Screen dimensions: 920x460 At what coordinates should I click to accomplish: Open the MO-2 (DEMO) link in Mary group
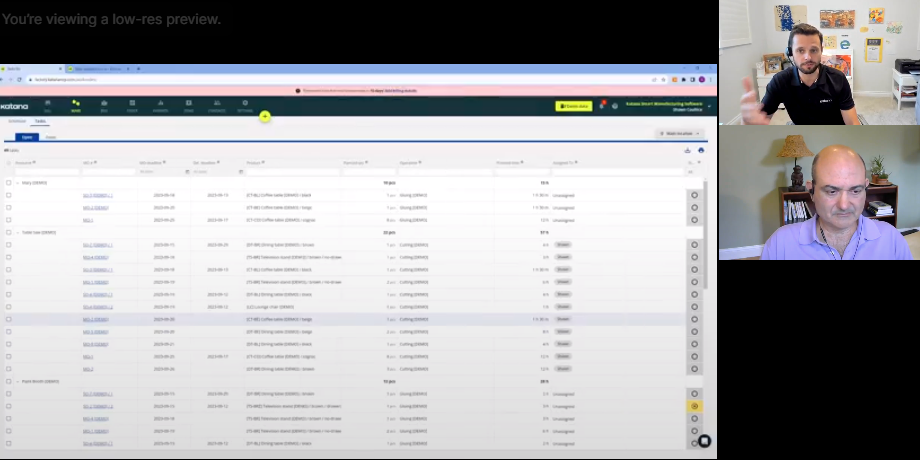tap(96, 208)
